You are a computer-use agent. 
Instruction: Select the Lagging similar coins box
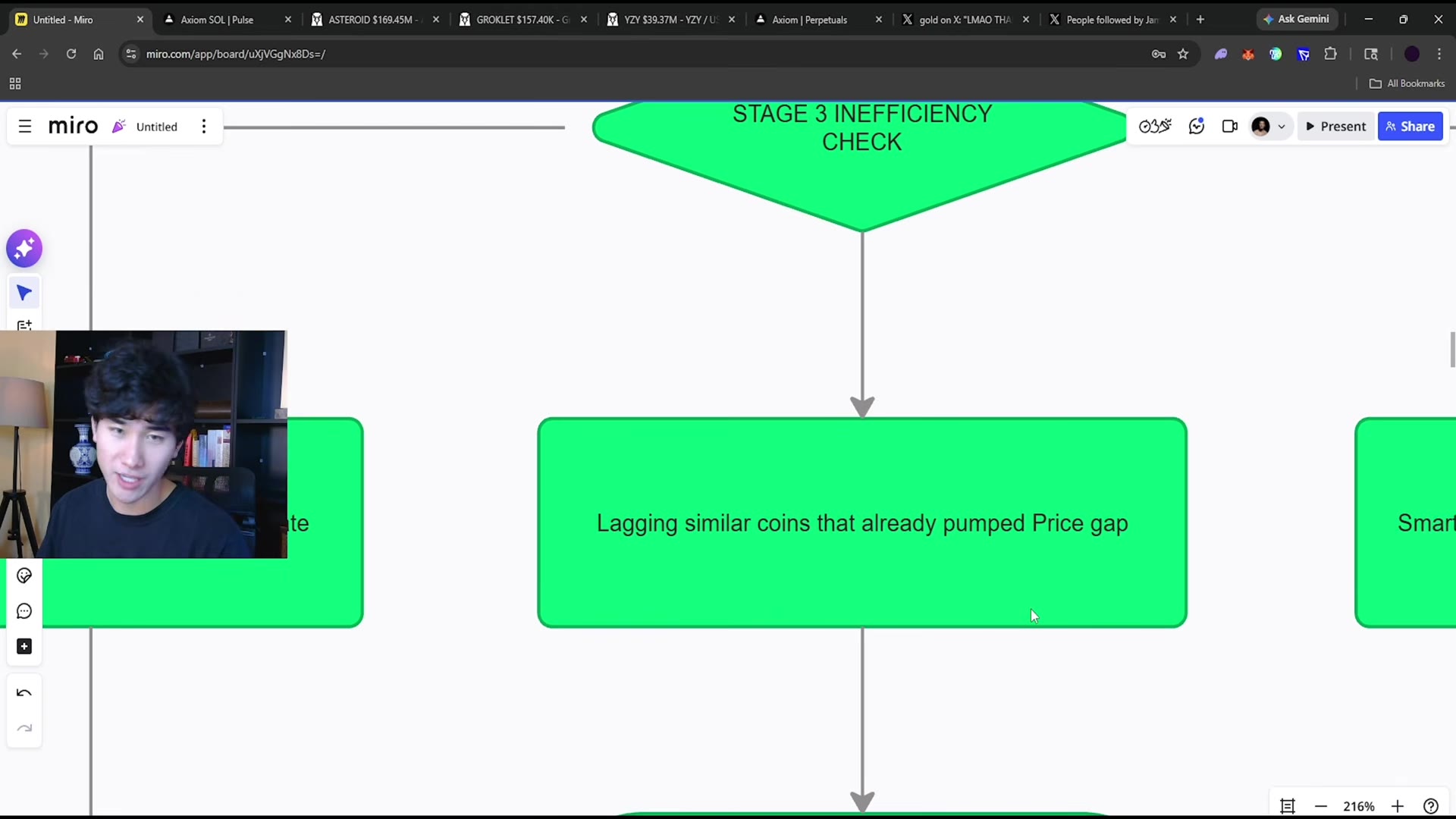(862, 522)
